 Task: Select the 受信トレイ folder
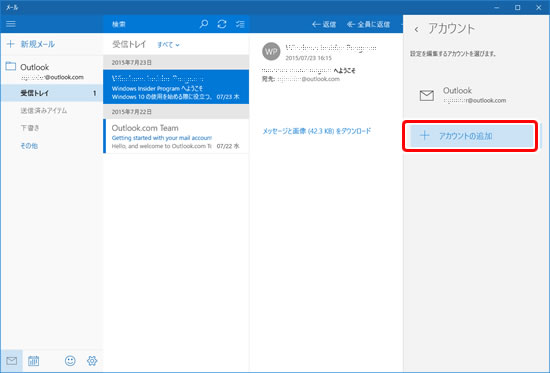tap(52, 93)
